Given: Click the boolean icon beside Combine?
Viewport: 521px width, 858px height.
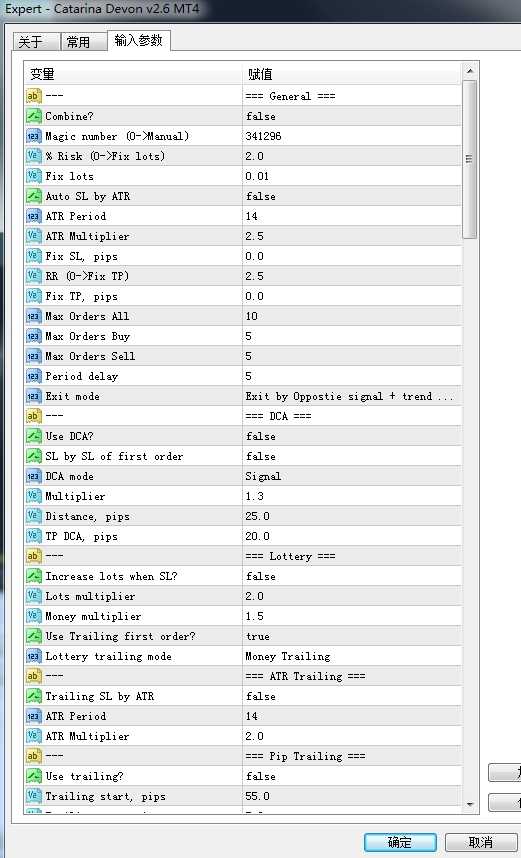Looking at the screenshot, I should 33,117.
